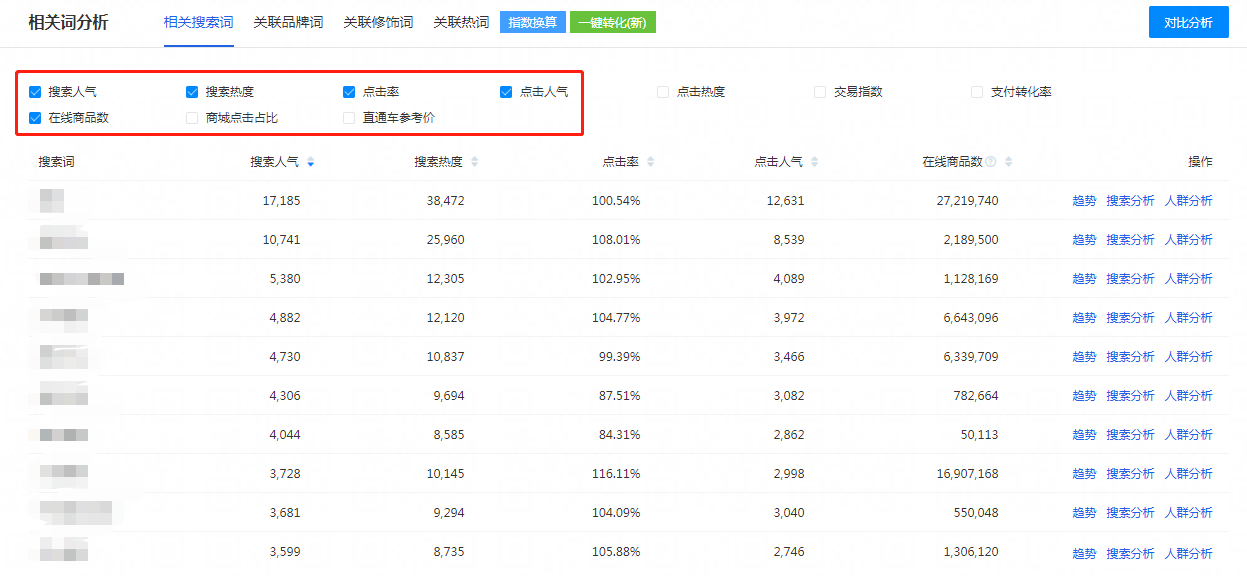This screenshot has width=1247, height=576.
Task: Open the 关联修饰词 tab
Action: pyautogui.click(x=378, y=22)
